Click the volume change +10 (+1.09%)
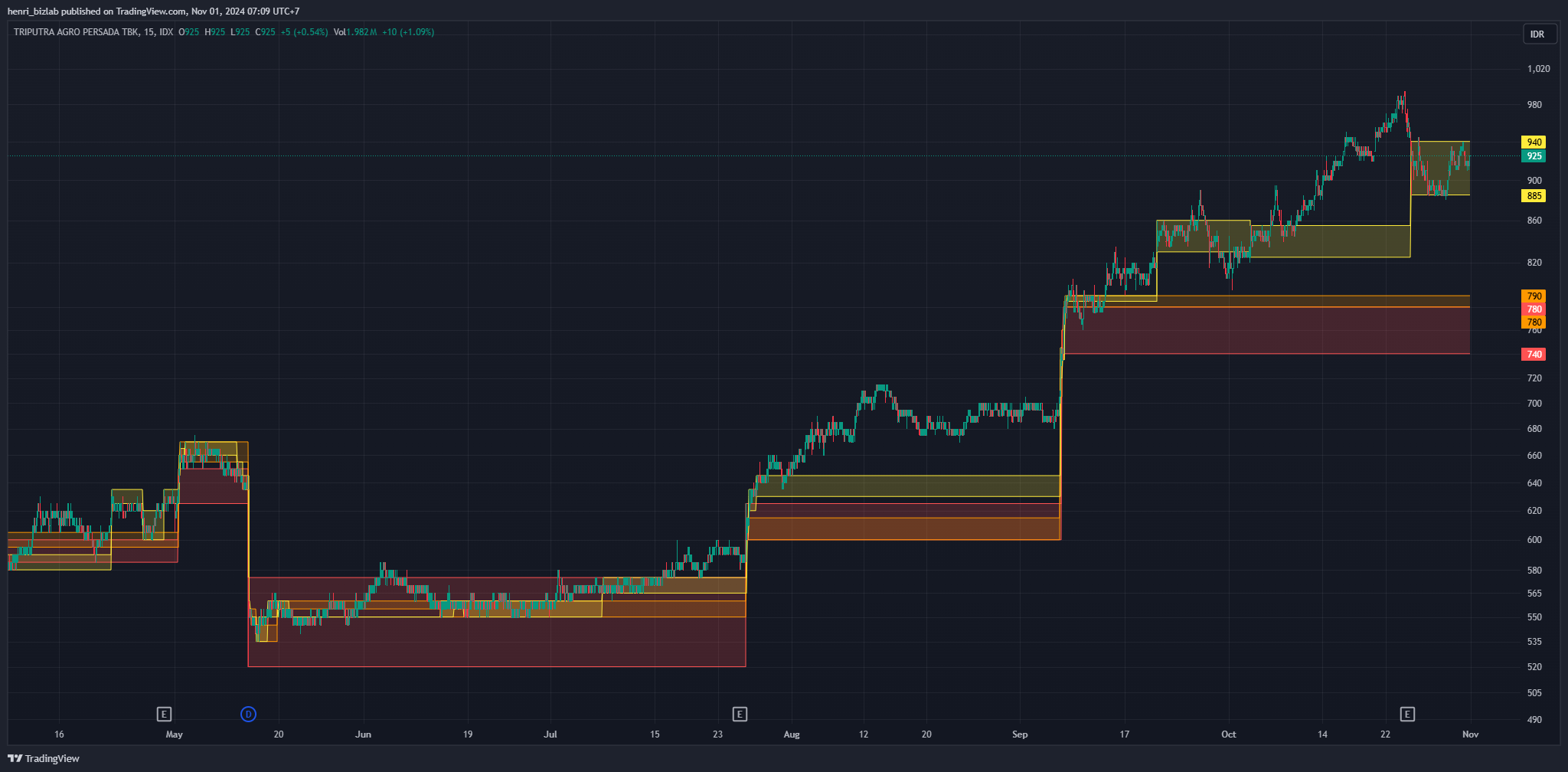The image size is (1568, 772). pyautogui.click(x=408, y=32)
